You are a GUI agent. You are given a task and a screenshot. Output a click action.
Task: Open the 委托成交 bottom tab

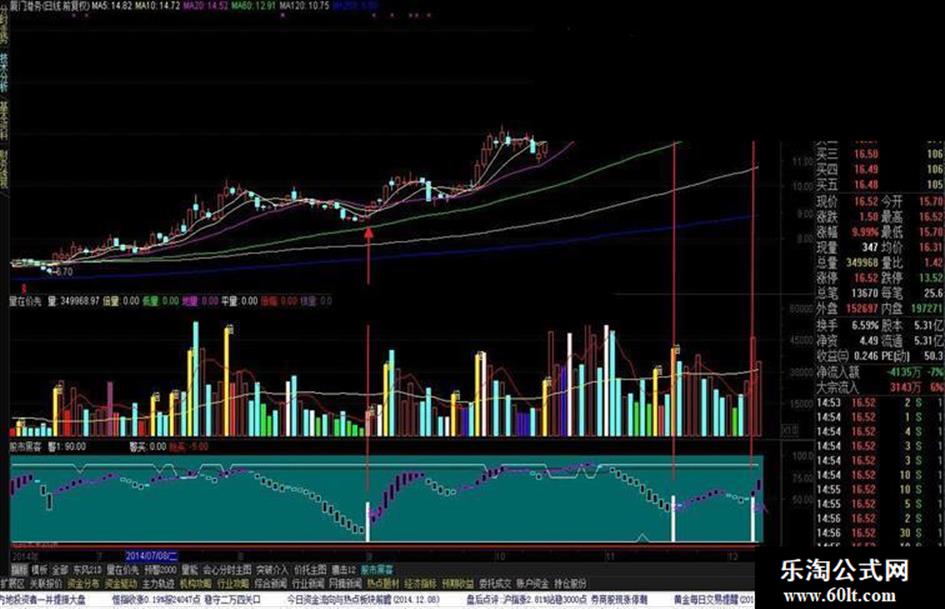[x=495, y=584]
